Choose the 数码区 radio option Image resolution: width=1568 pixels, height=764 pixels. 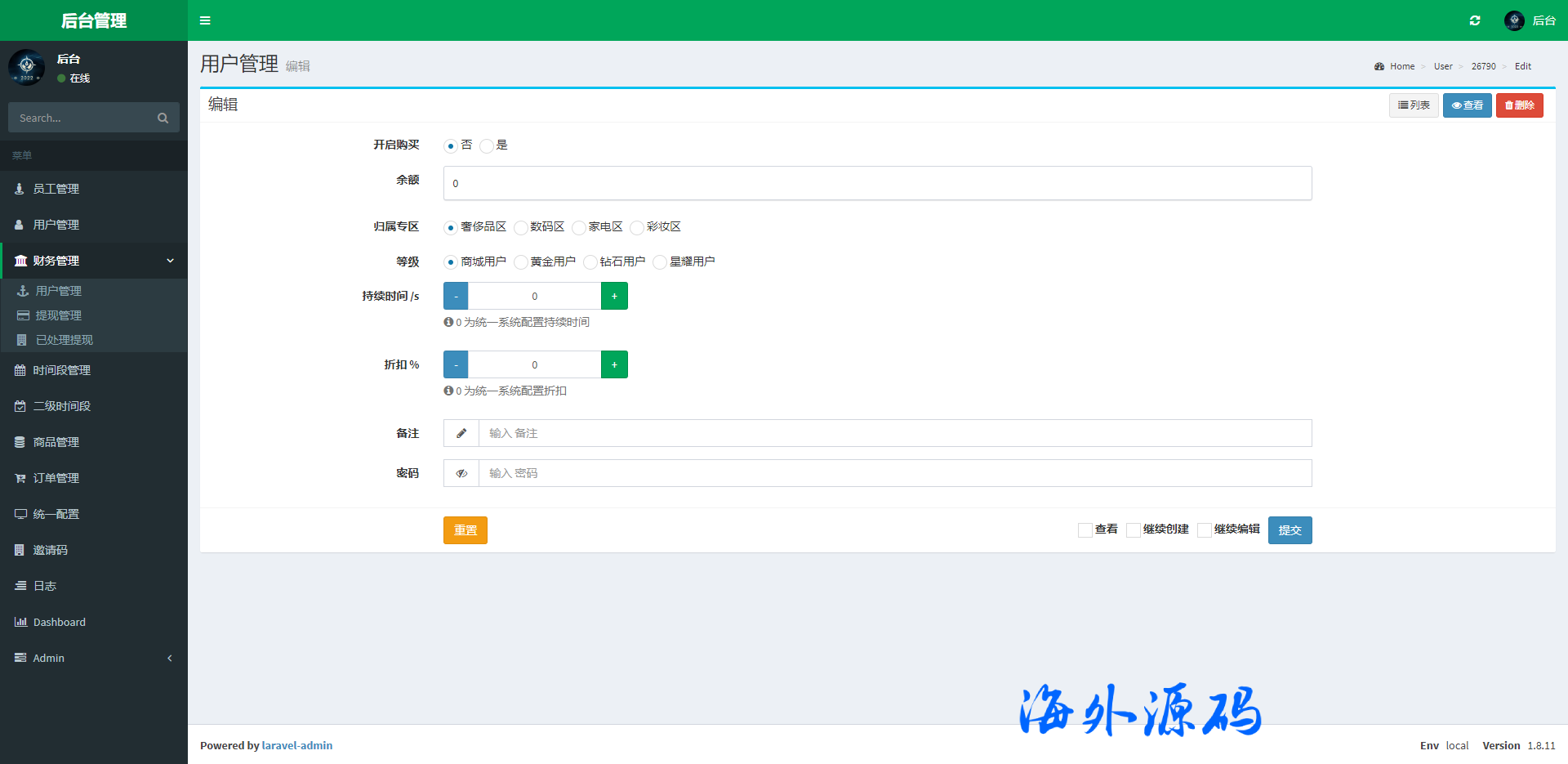pyautogui.click(x=521, y=228)
